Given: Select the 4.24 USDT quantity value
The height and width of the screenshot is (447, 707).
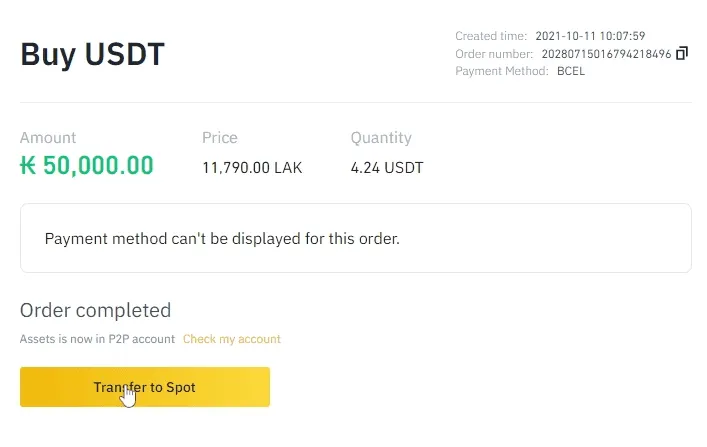Looking at the screenshot, I should point(387,168).
